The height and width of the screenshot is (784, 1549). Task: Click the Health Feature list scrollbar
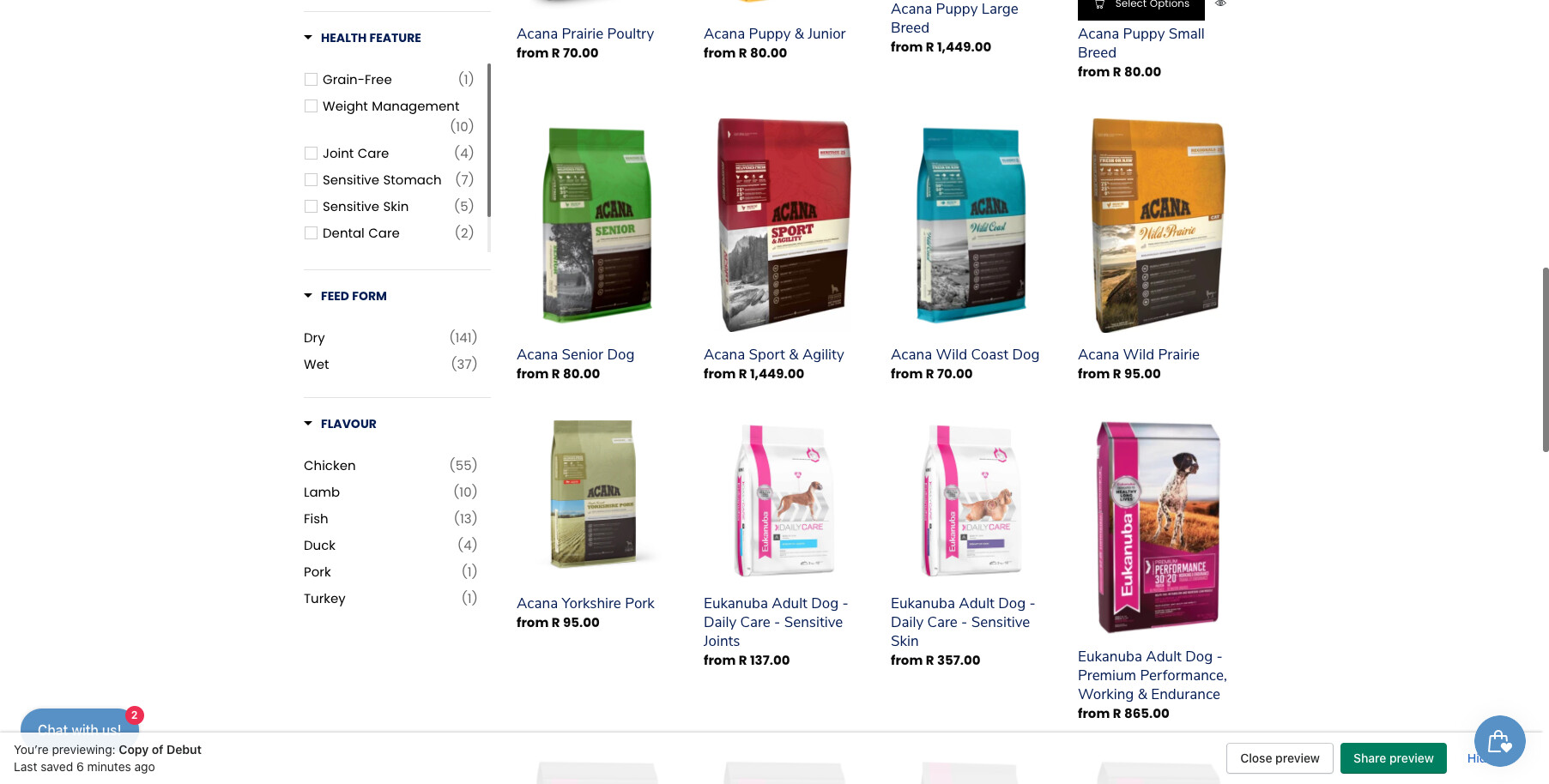pos(489,140)
